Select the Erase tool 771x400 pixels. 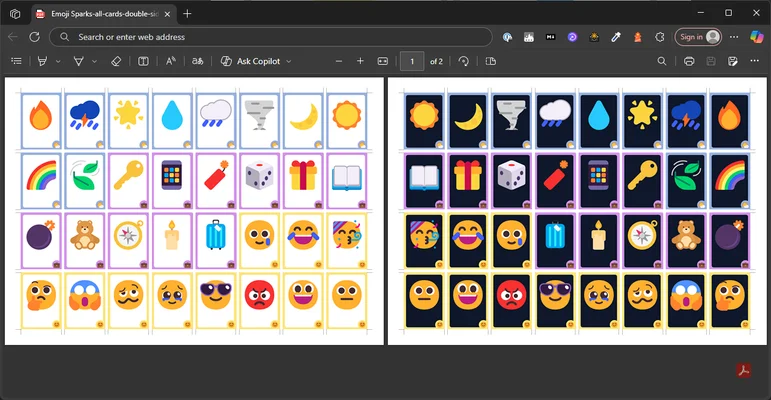point(116,61)
